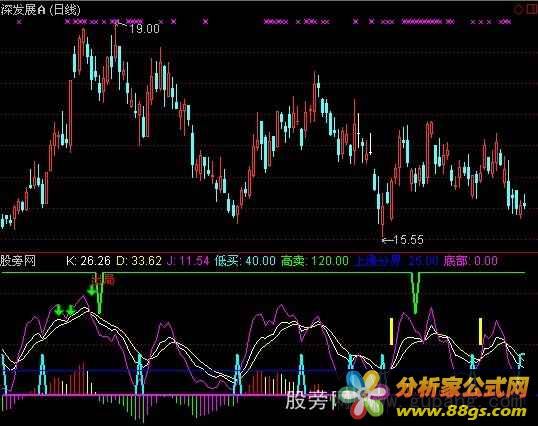Screen dimensions: 538x426
Task: Select the J: 11.54 indicator value
Action: (x=188, y=261)
